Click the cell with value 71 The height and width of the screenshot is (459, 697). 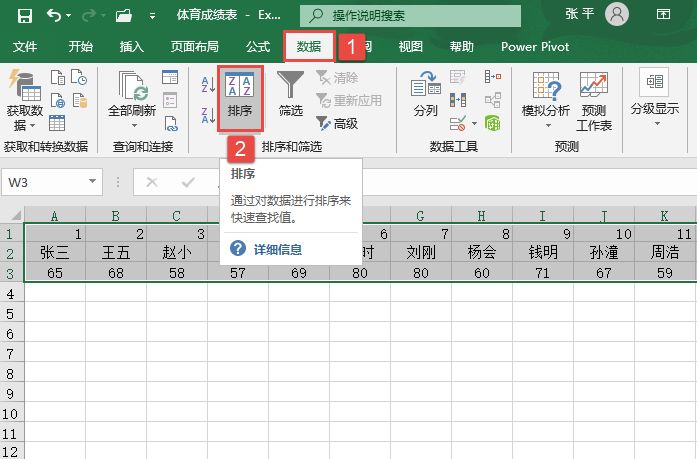543,272
